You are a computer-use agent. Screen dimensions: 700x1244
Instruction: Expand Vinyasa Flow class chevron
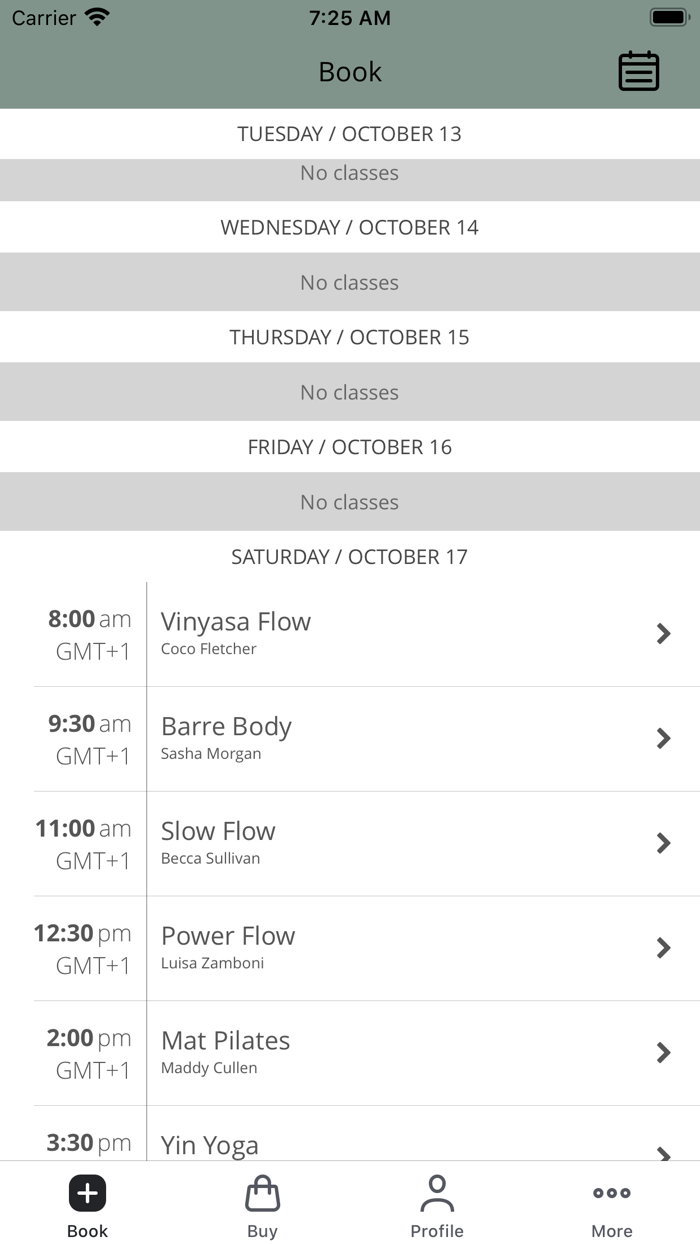click(663, 633)
